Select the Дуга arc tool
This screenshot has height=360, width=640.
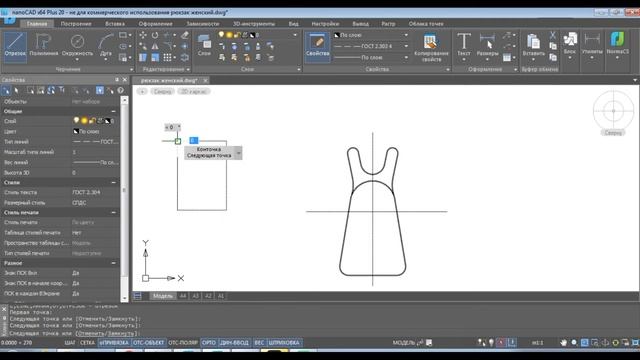pyautogui.click(x=105, y=46)
